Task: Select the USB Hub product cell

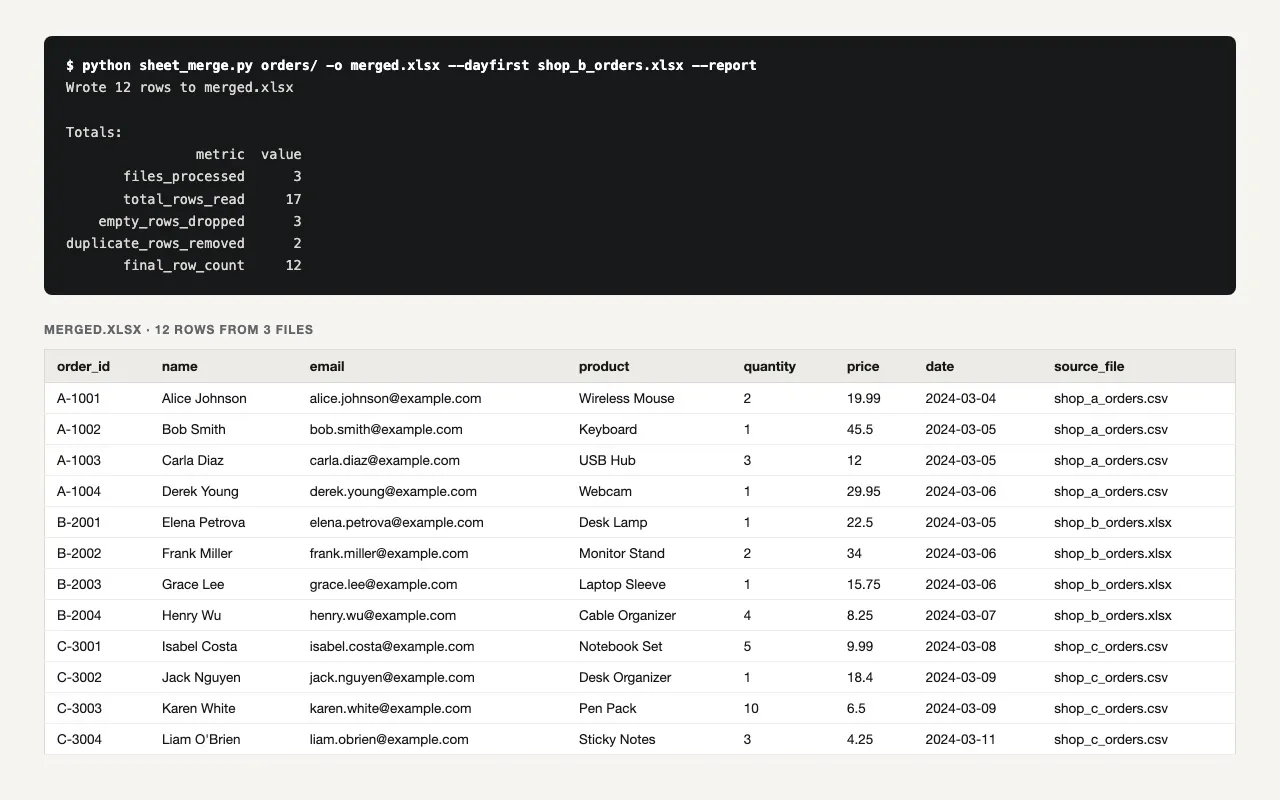Action: coord(607,460)
